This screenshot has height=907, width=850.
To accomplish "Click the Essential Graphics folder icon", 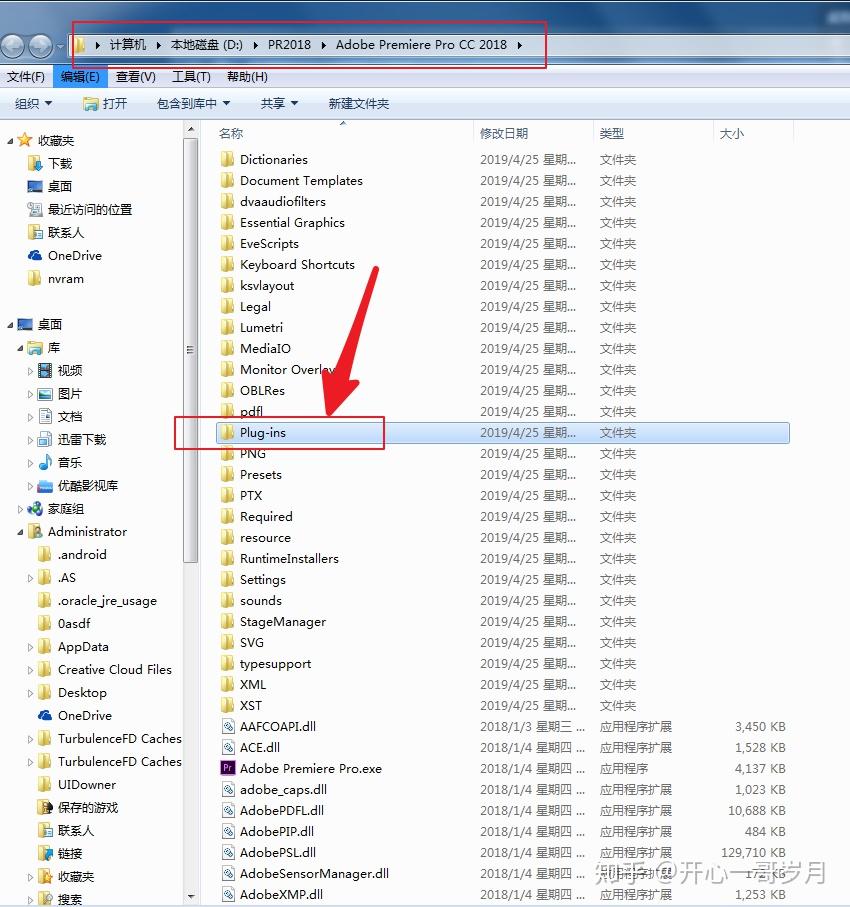I will tap(227, 222).
